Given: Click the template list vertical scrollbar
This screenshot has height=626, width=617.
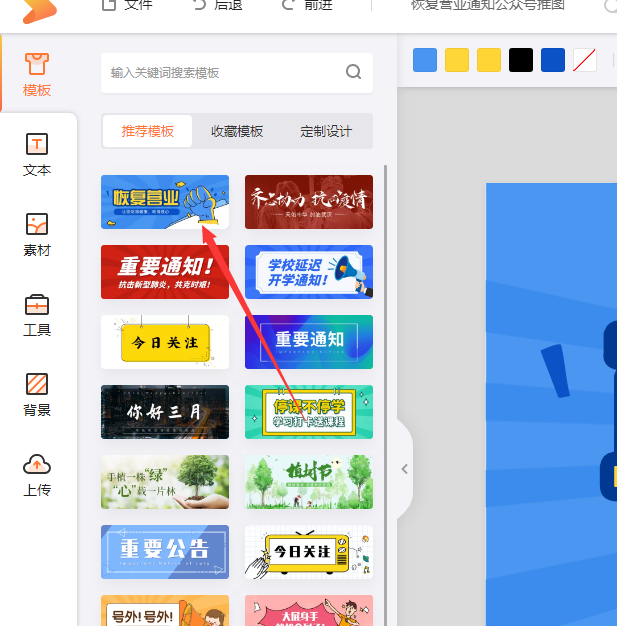Looking at the screenshot, I should 385,395.
